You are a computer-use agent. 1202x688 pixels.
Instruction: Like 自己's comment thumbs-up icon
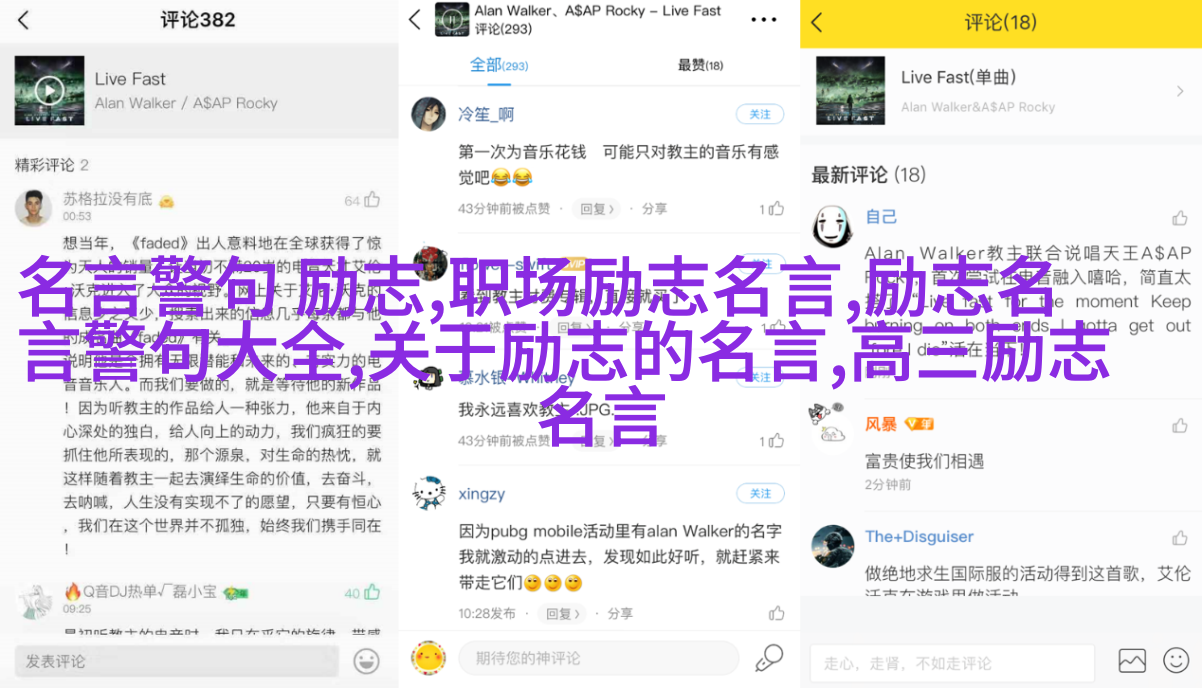pyautogui.click(x=1180, y=217)
